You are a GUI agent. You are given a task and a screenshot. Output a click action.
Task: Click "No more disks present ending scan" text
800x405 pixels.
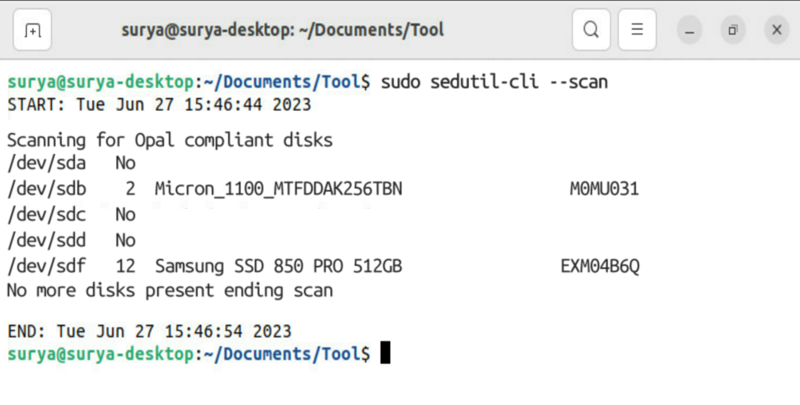point(170,290)
